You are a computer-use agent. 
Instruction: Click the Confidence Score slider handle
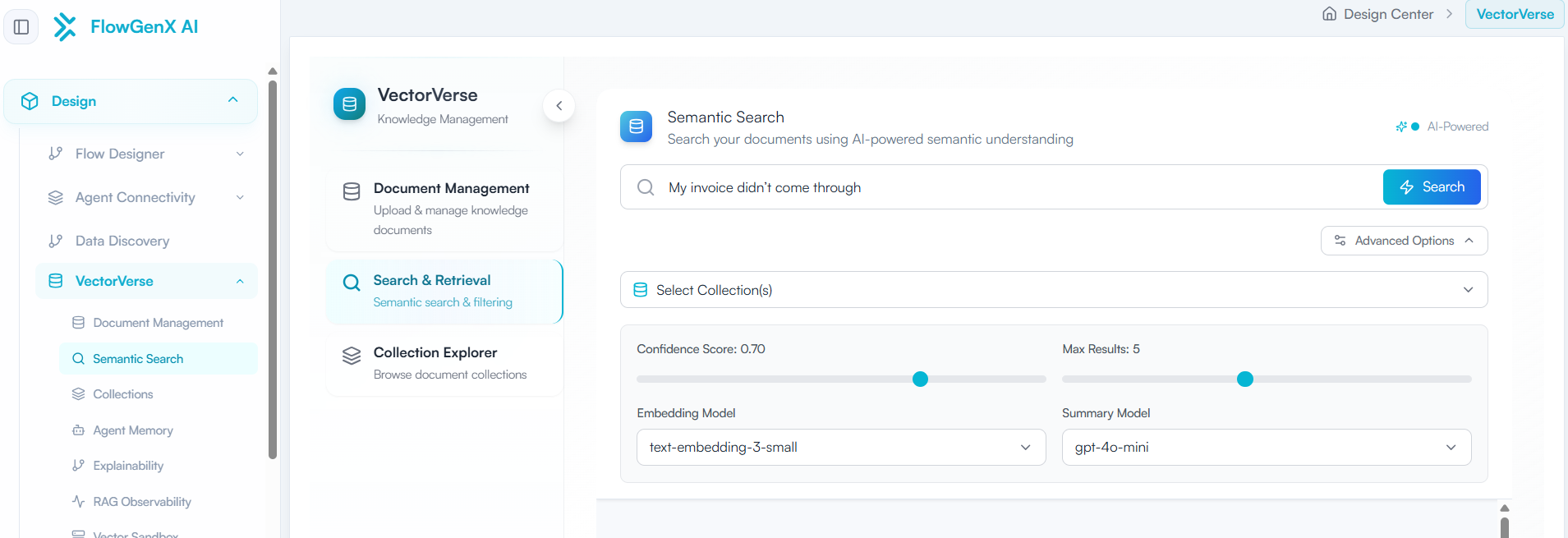tap(920, 379)
